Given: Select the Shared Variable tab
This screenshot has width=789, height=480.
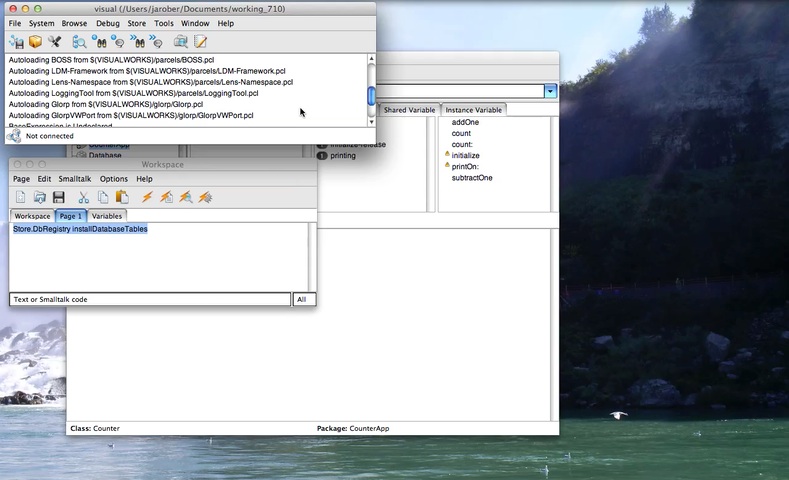Looking at the screenshot, I should [409, 110].
